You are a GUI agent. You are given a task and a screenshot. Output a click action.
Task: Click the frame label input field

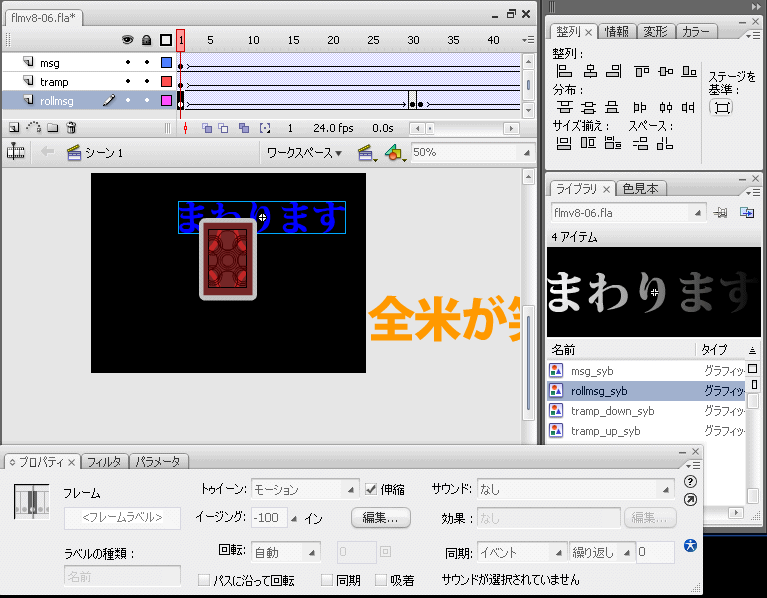(122, 518)
